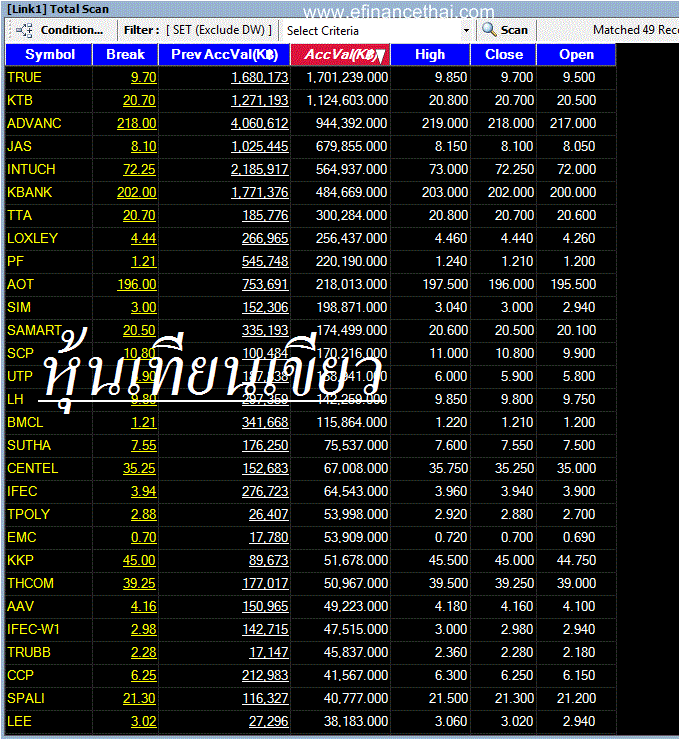Click Open value 44.750 for KKP
This screenshot has height=747, width=679.
[x=576, y=560]
